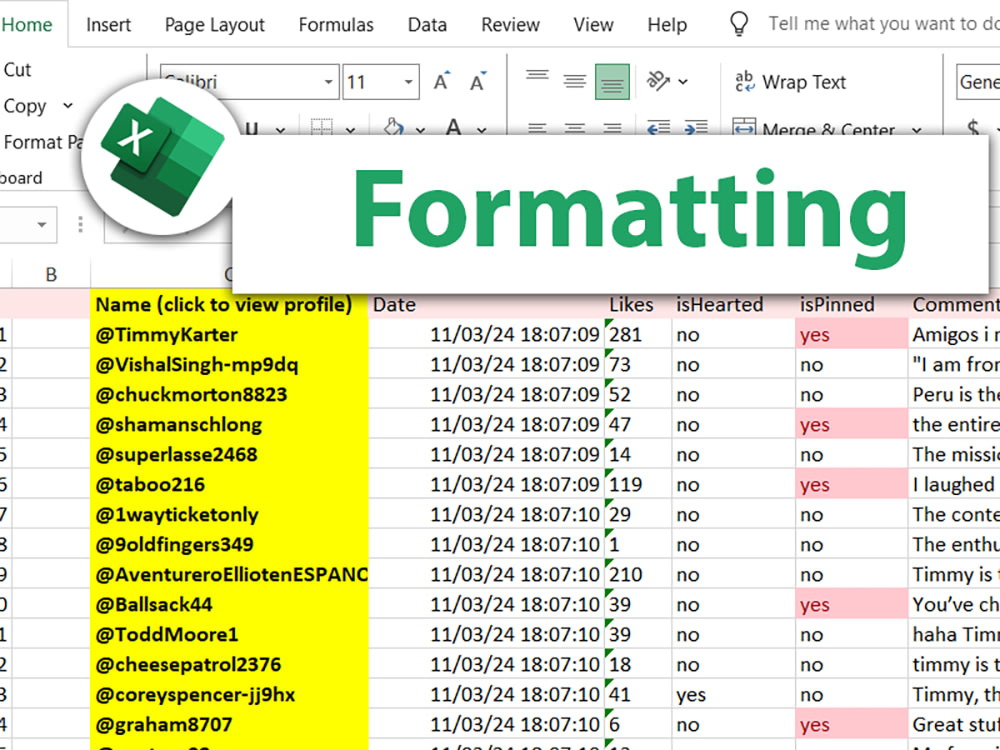Open the Number Format box showing General
The height and width of the screenshot is (750, 1000).
point(978,82)
